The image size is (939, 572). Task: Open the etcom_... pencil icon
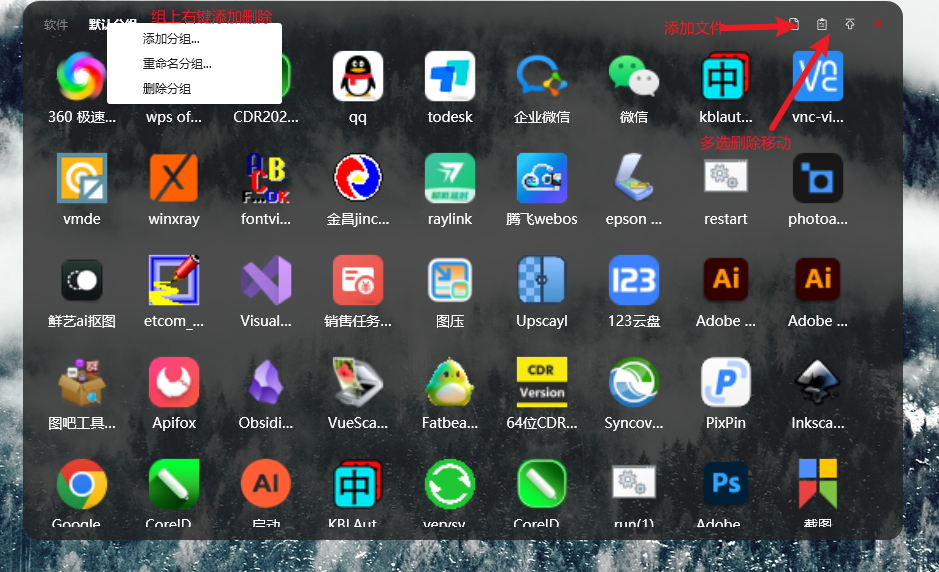tap(174, 280)
